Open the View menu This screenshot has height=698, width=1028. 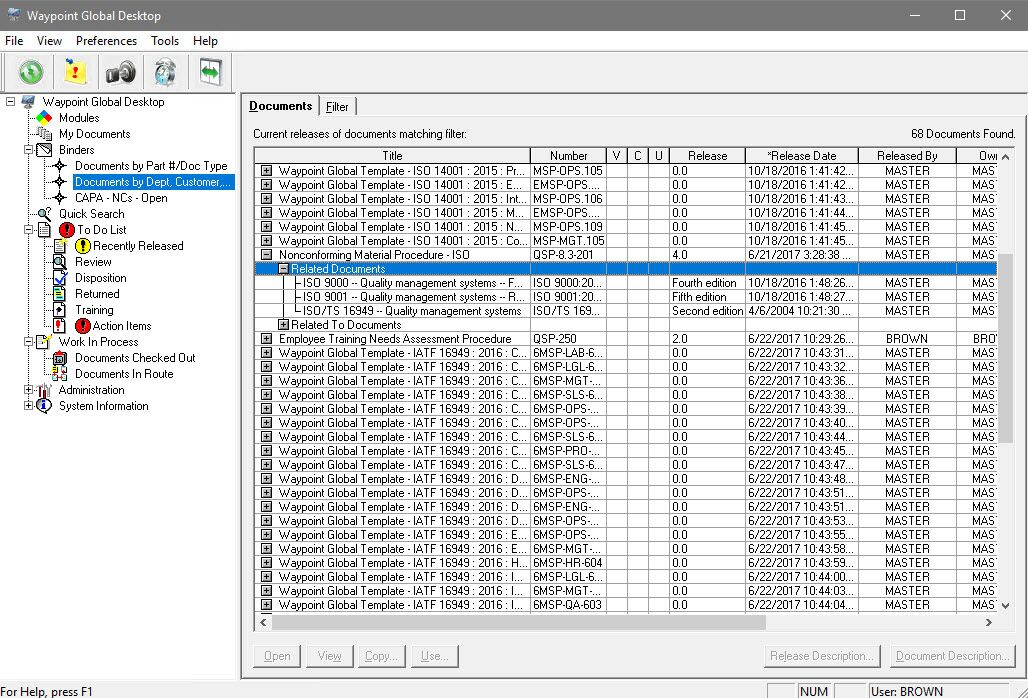(49, 41)
